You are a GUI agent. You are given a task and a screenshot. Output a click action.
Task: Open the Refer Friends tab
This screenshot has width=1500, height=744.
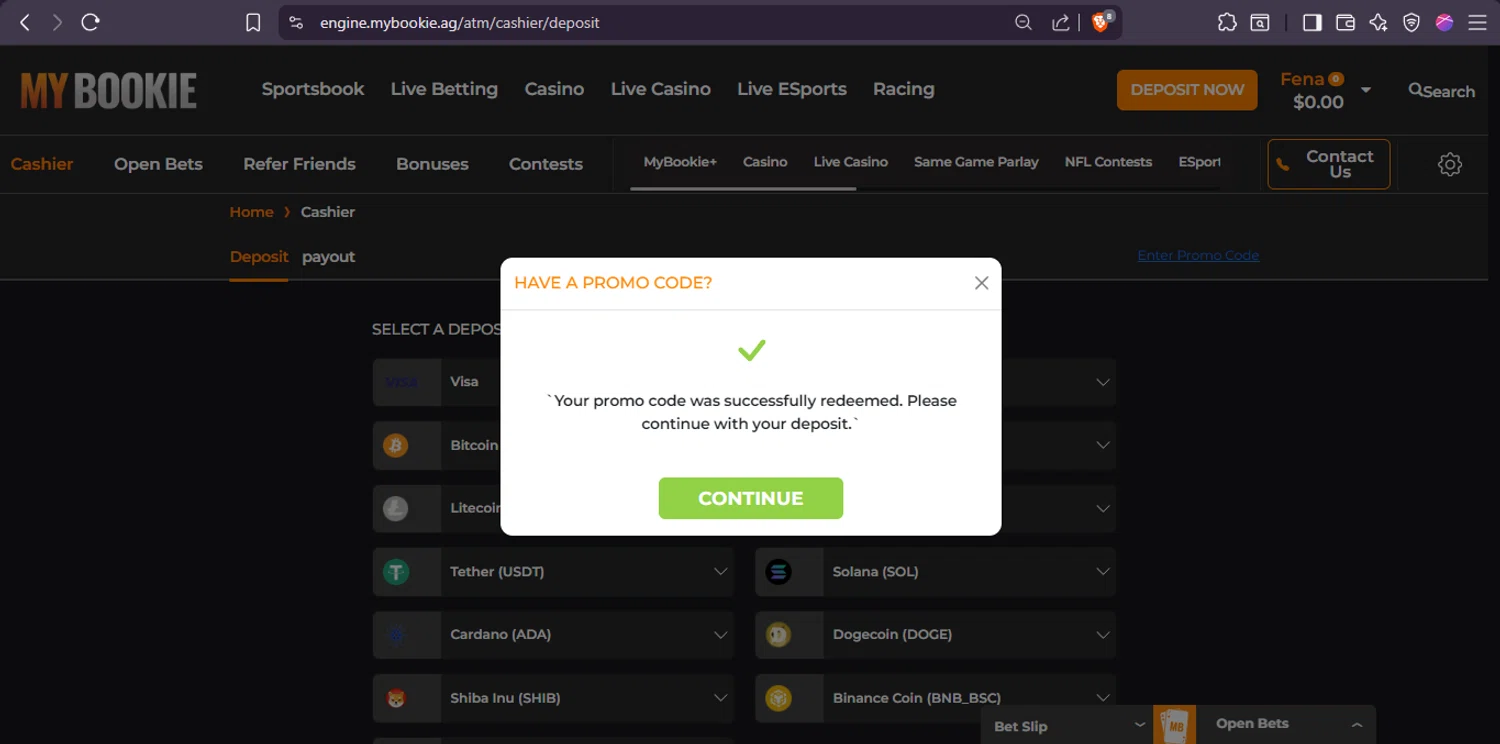(299, 164)
